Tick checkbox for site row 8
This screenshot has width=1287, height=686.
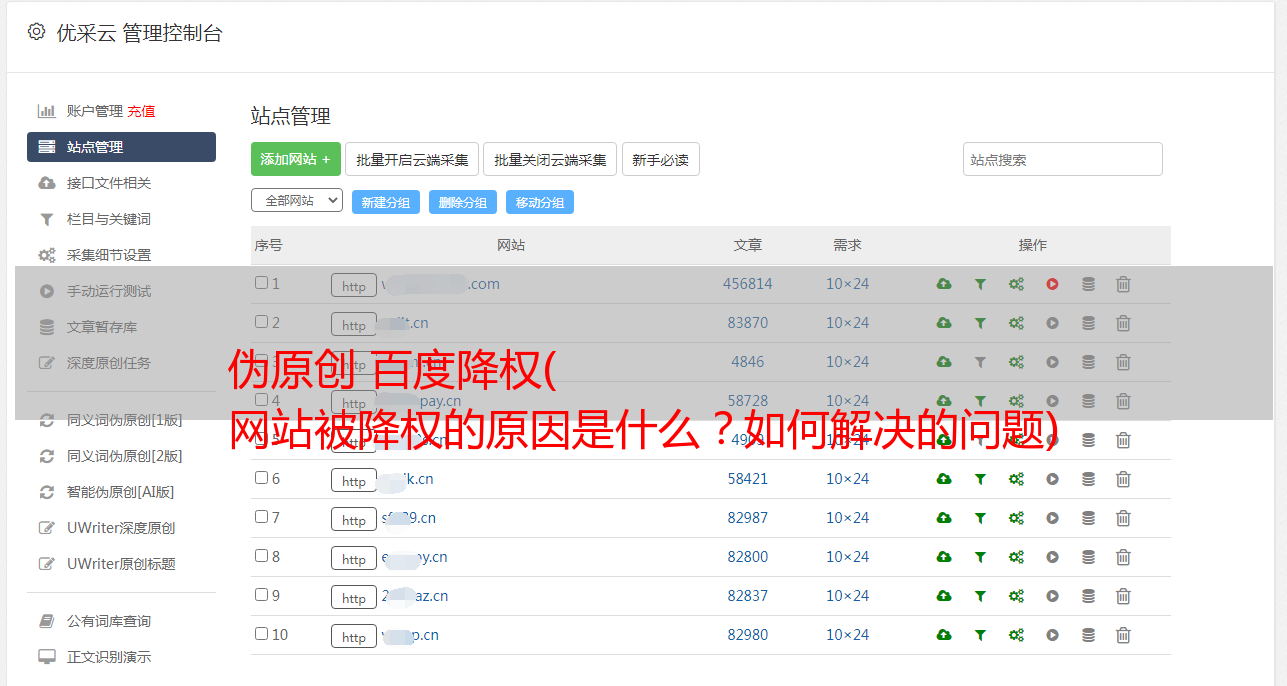(261, 556)
